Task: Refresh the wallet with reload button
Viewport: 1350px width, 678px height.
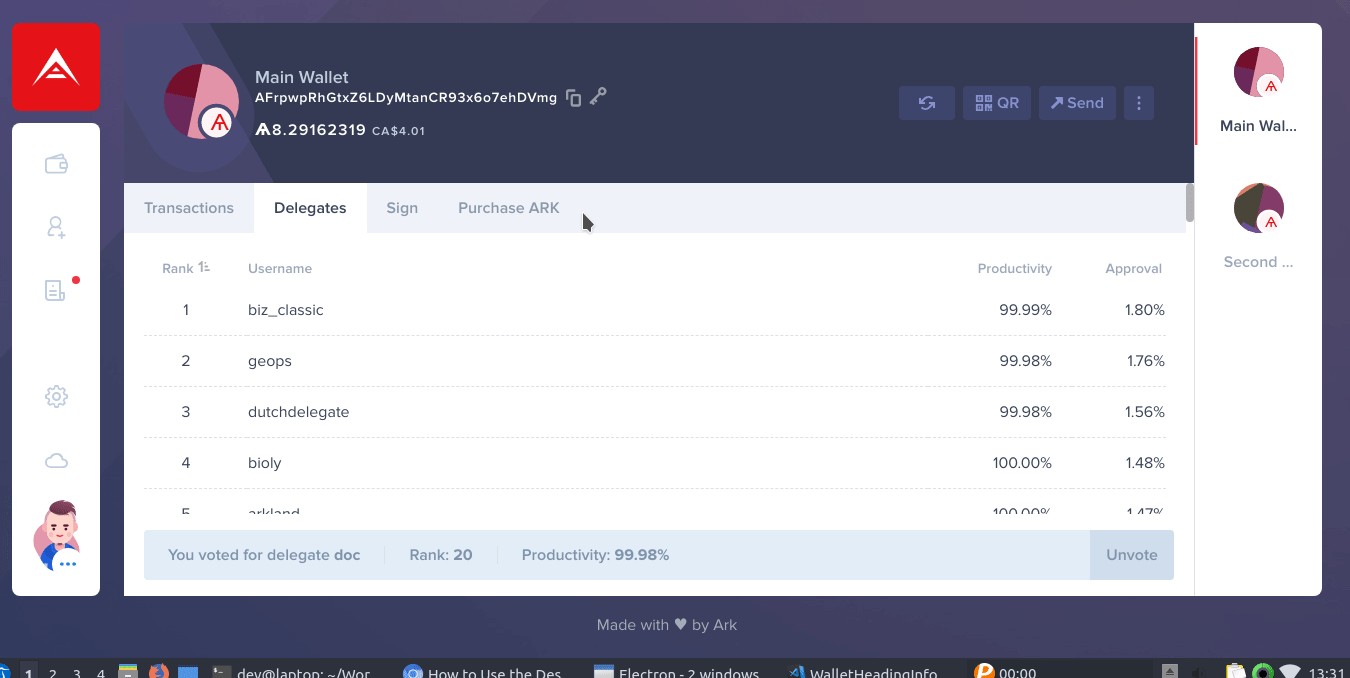Action: [x=927, y=103]
